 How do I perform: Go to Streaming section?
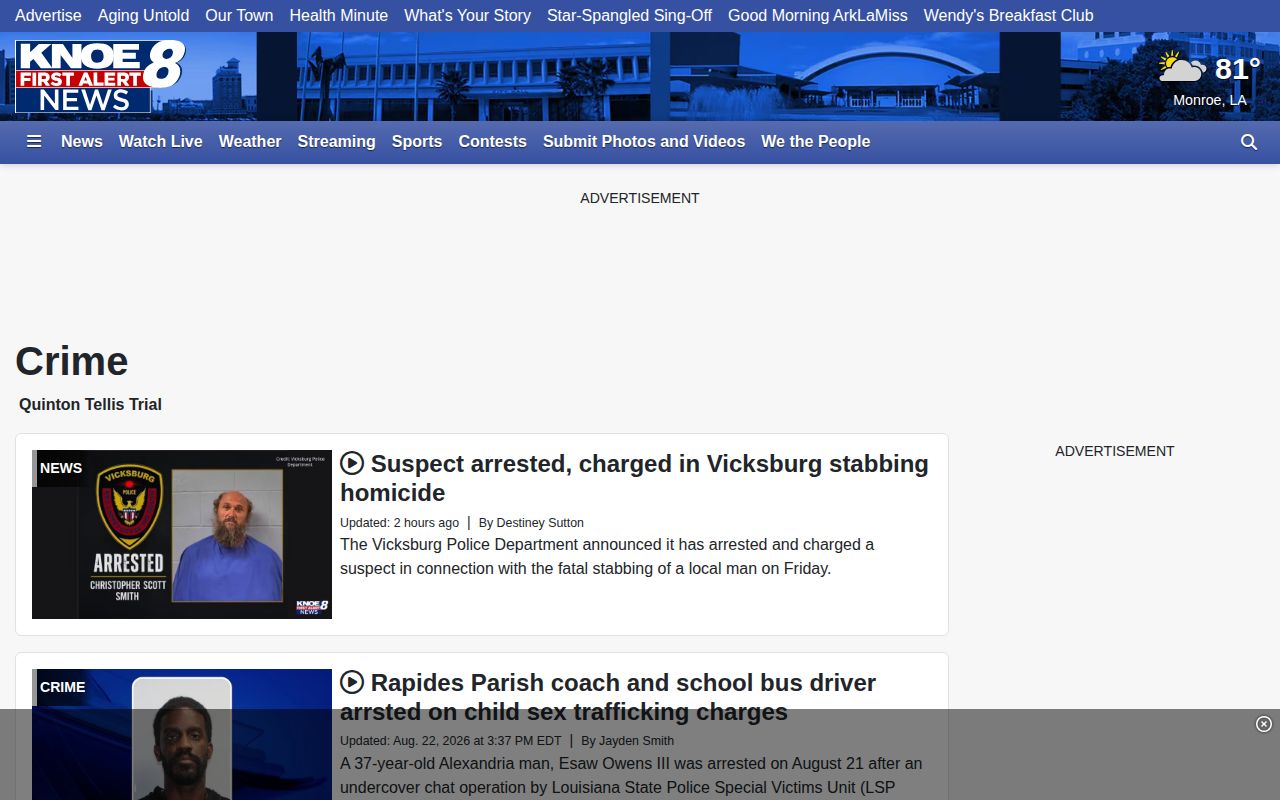337,142
